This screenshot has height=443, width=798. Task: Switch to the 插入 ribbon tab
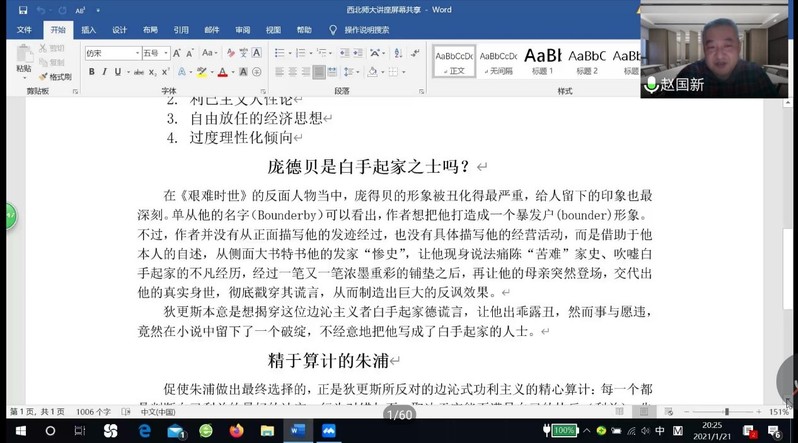89,30
